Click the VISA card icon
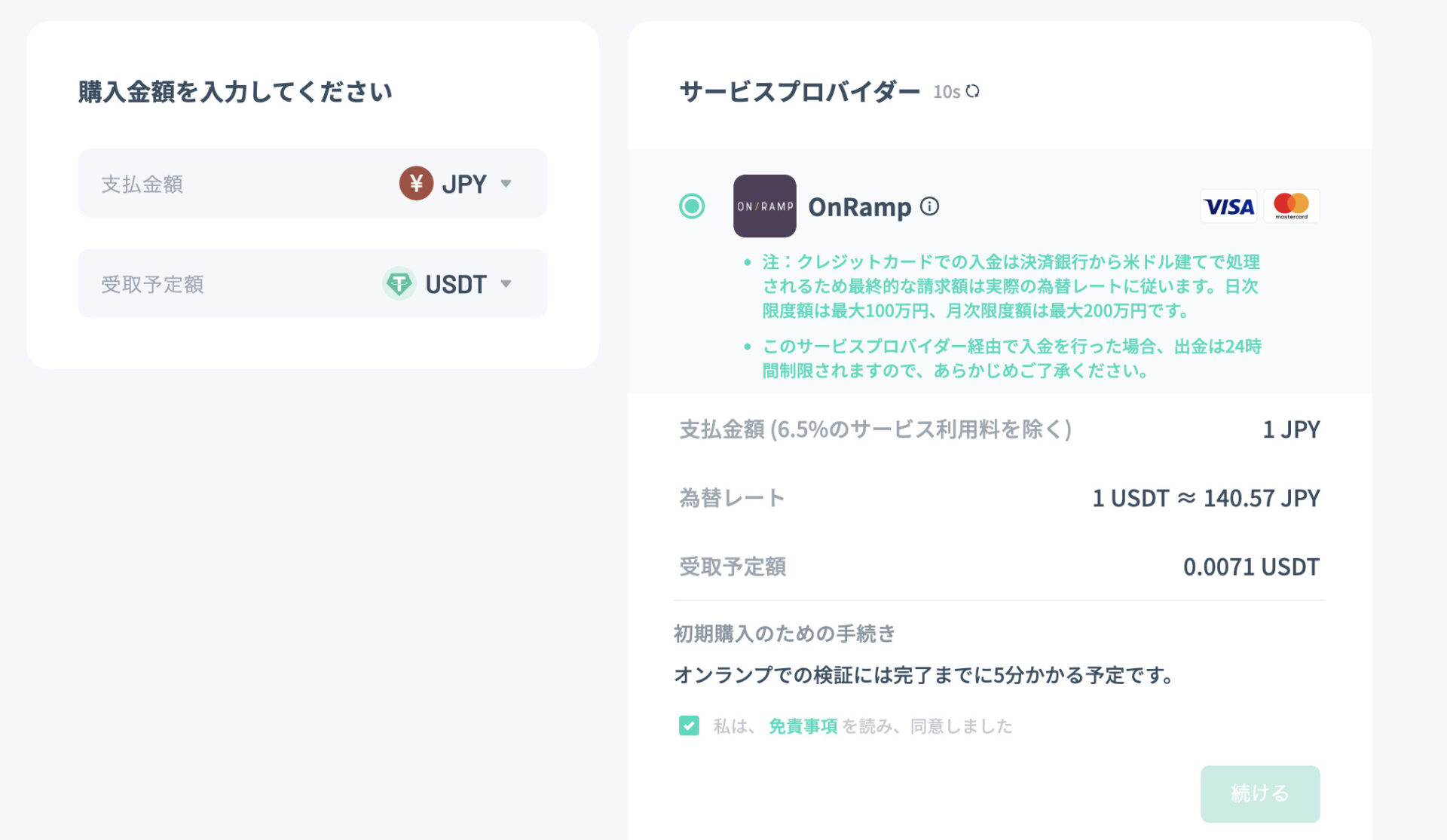1447x840 pixels. 1228,206
